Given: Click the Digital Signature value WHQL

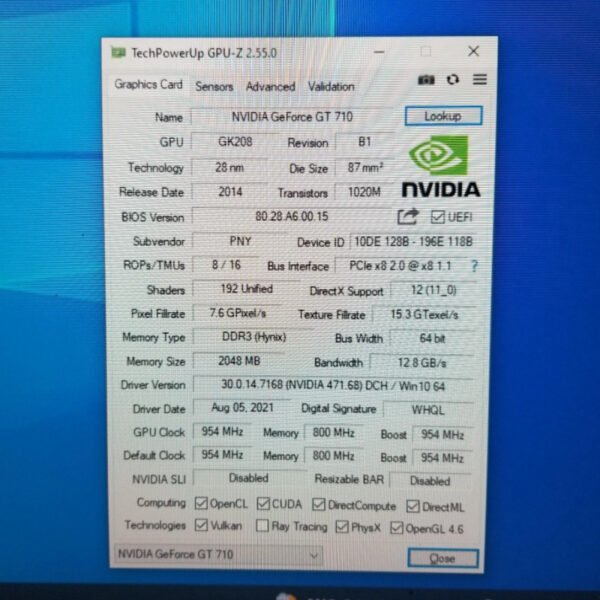Looking at the screenshot, I should [x=428, y=410].
